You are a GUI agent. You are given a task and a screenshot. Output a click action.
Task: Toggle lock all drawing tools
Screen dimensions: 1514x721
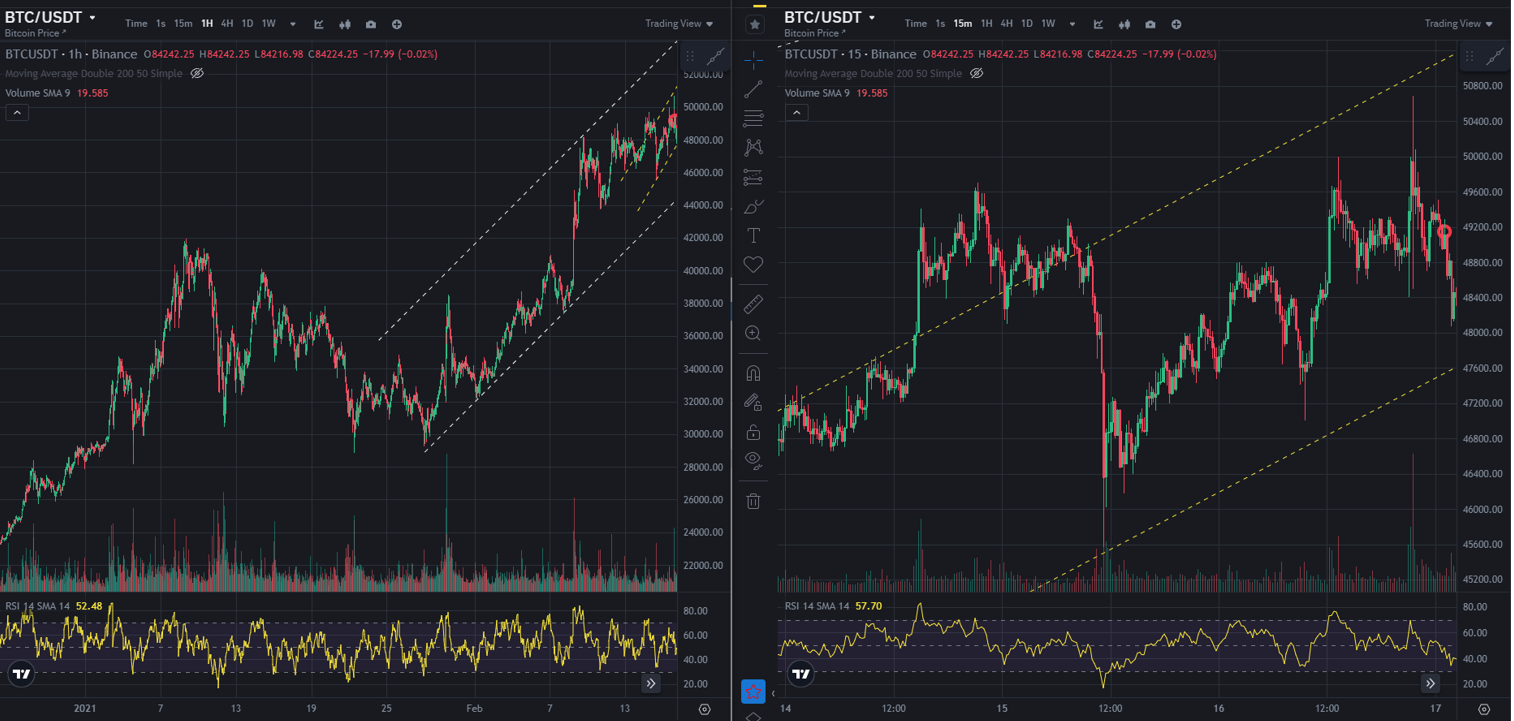pyautogui.click(x=753, y=432)
